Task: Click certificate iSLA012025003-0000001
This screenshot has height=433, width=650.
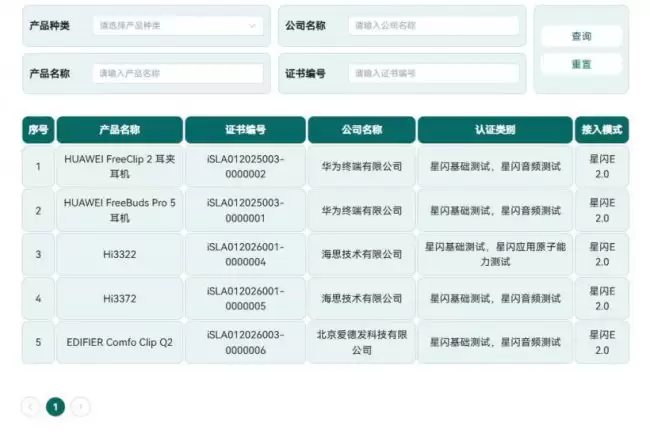Action: pos(245,210)
